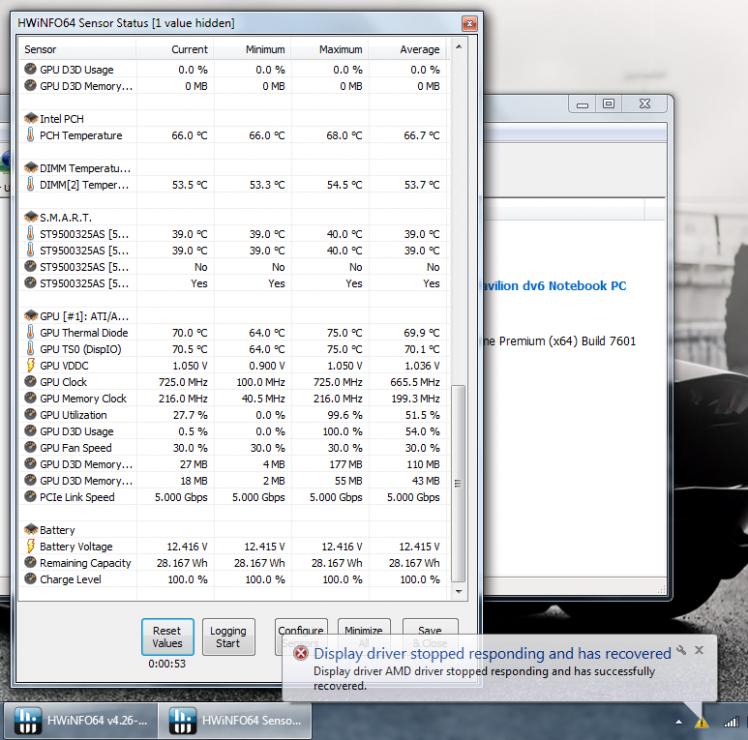Click the GPU VDDC lightning bolt icon

[x=30, y=365]
